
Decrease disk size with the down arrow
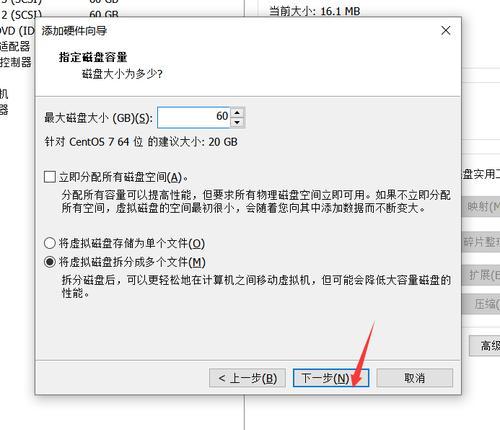tap(237, 122)
